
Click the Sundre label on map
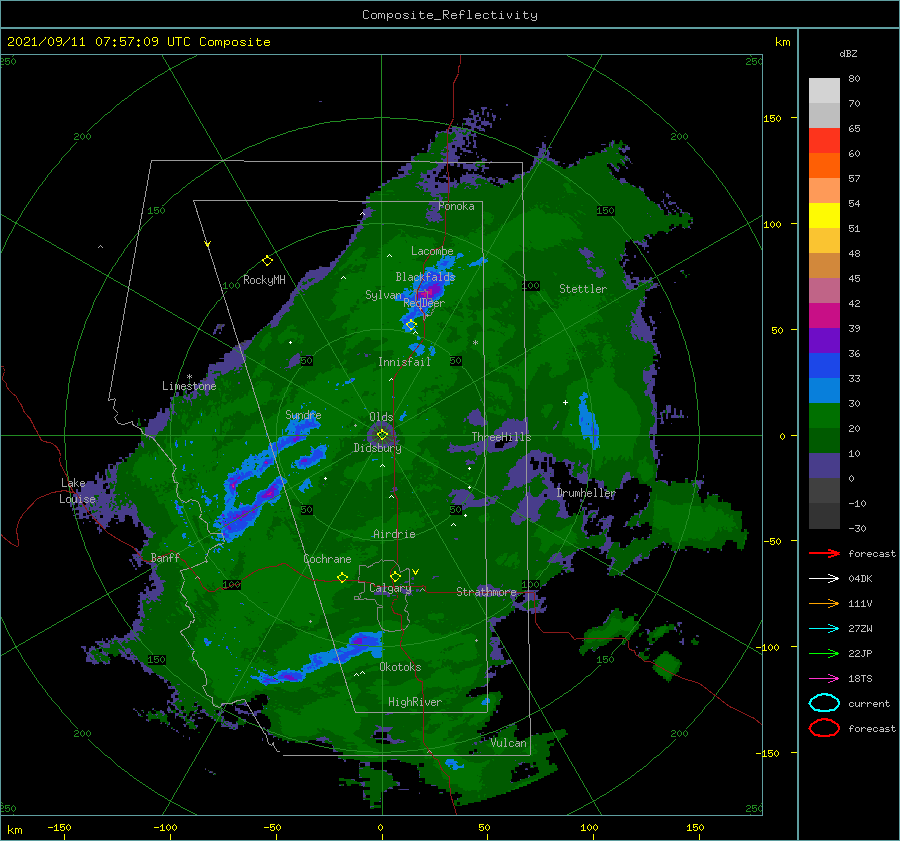pyautogui.click(x=304, y=415)
